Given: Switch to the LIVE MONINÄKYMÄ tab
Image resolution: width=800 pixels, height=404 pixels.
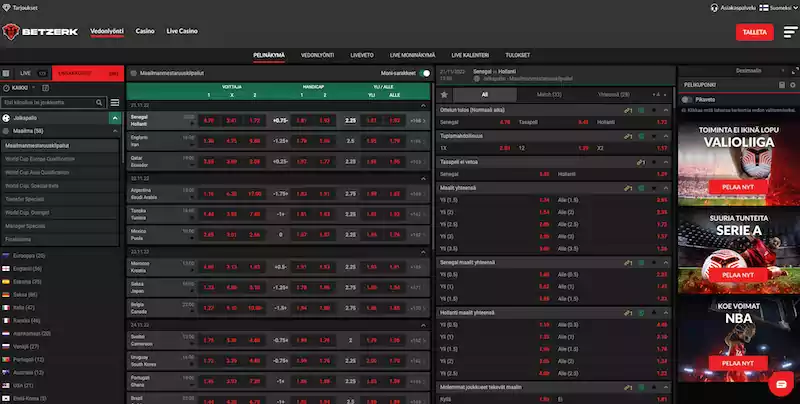Looking at the screenshot, I should (x=412, y=55).
